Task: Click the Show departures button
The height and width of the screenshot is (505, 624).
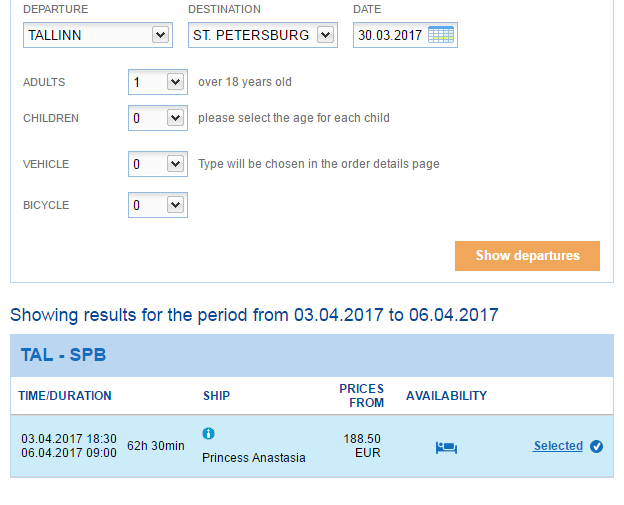Action: [x=527, y=256]
